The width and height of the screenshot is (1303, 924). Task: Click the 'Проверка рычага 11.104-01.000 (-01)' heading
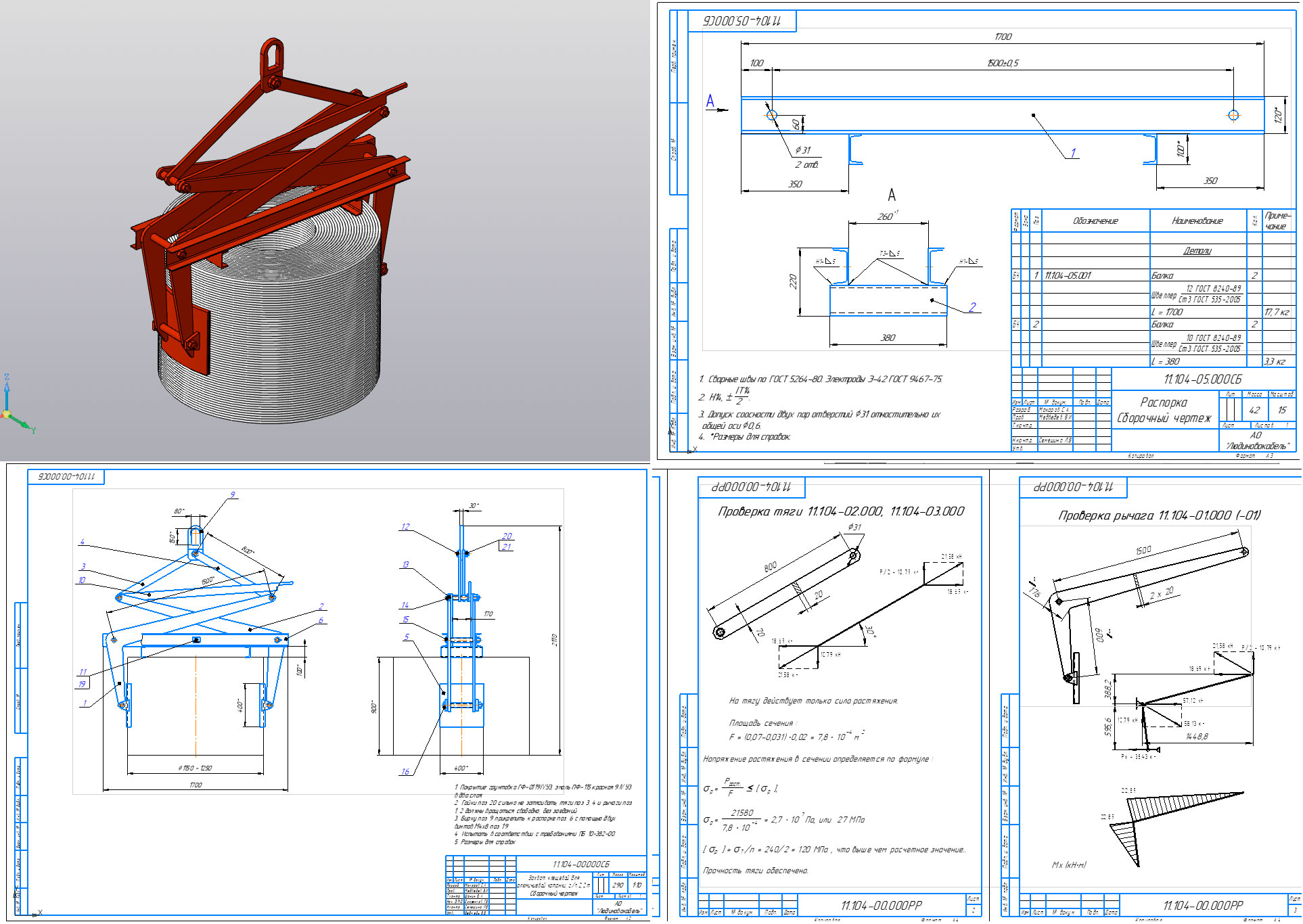(x=1160, y=515)
